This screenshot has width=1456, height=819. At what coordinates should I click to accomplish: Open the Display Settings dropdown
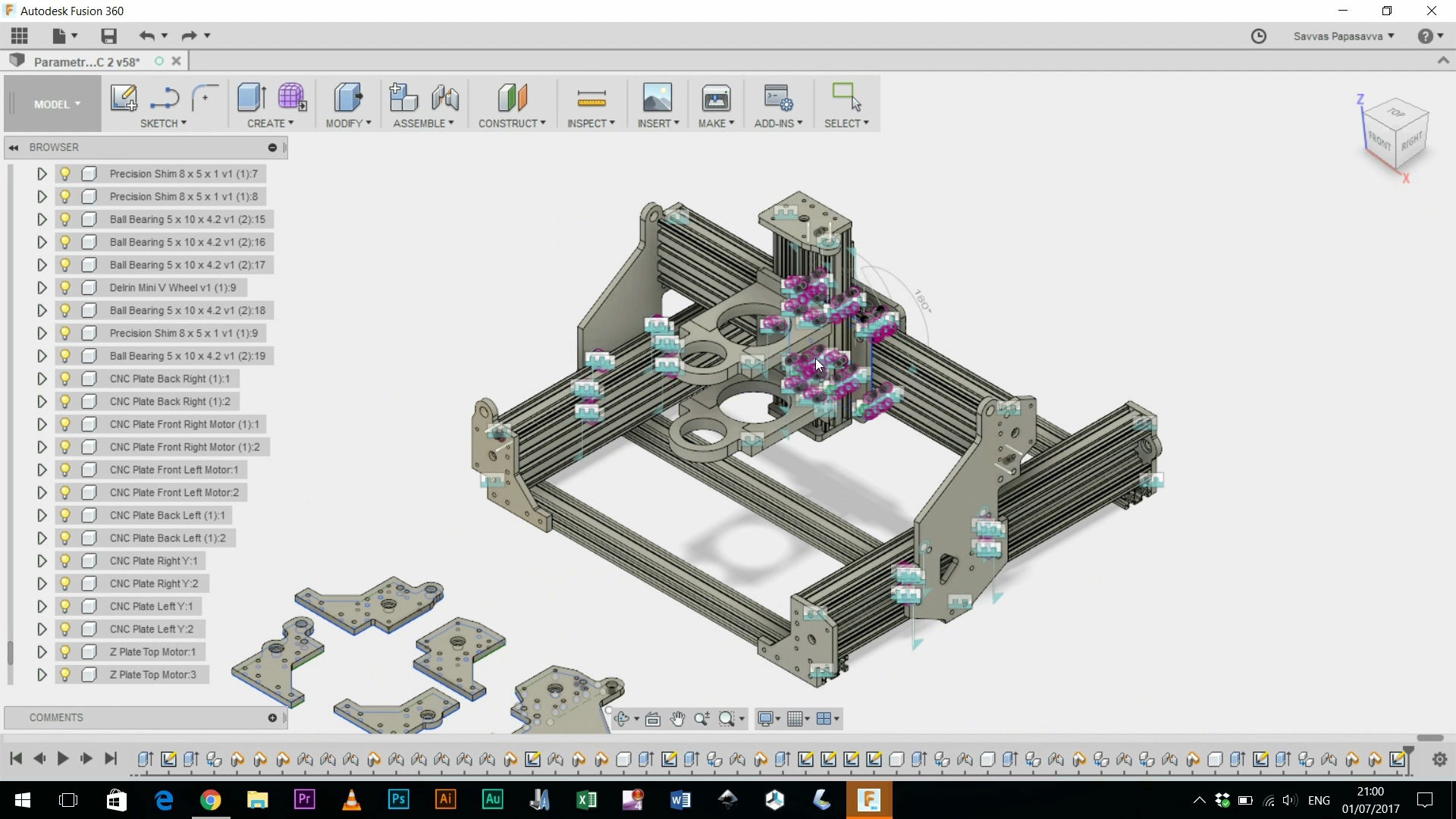pyautogui.click(x=768, y=718)
